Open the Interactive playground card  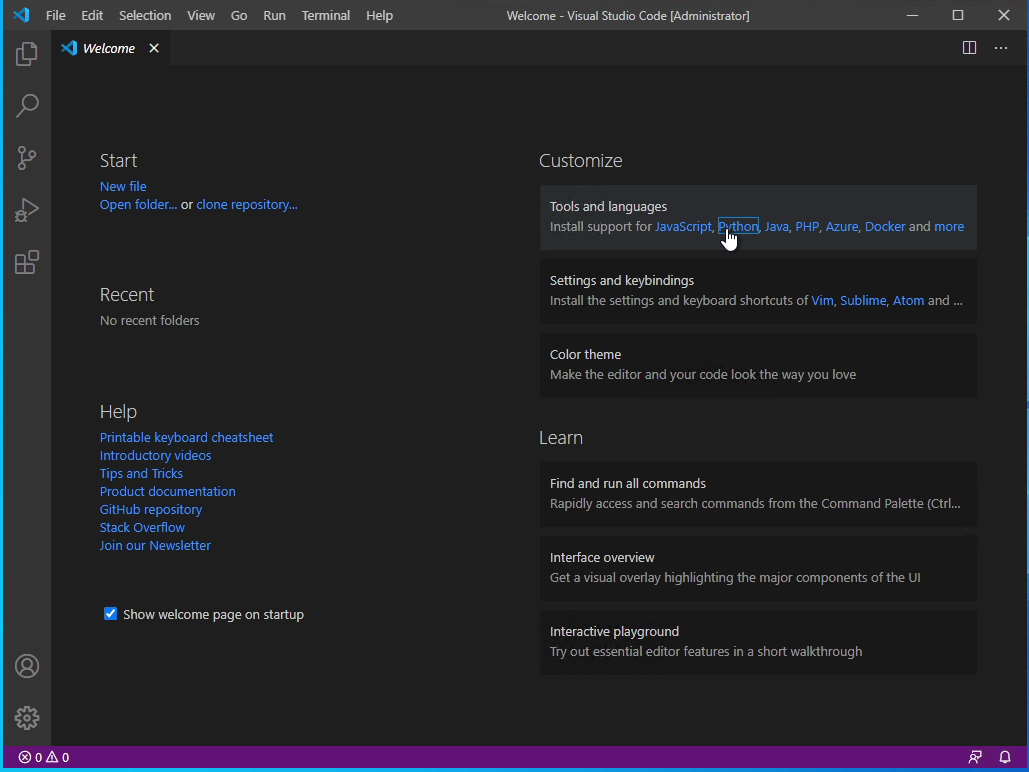click(x=758, y=643)
